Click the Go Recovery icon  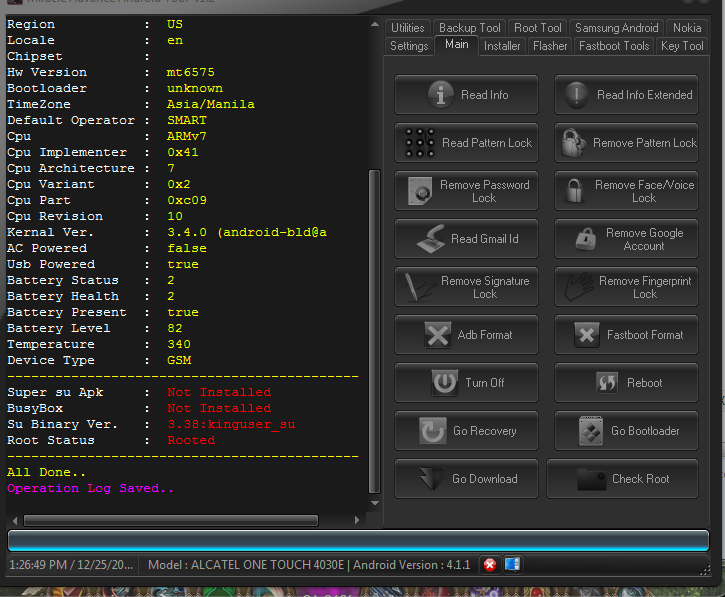(432, 431)
